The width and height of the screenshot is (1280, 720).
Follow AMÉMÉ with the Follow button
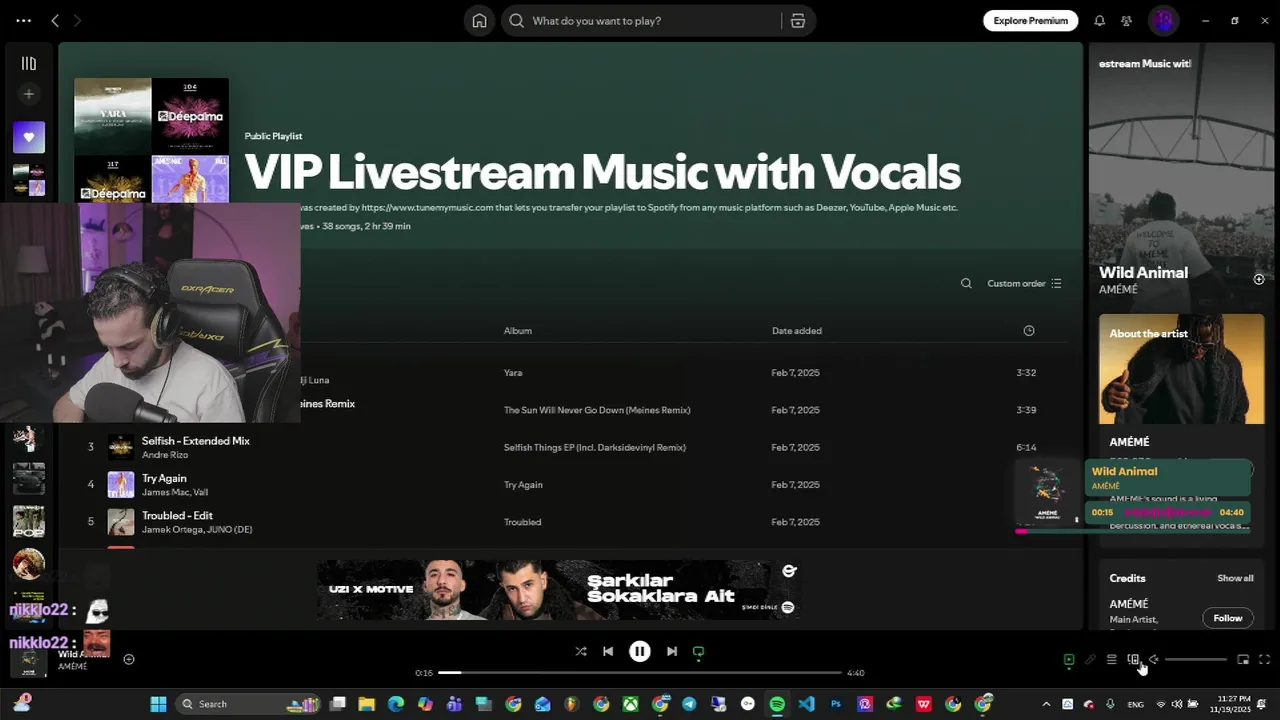[x=1228, y=618]
